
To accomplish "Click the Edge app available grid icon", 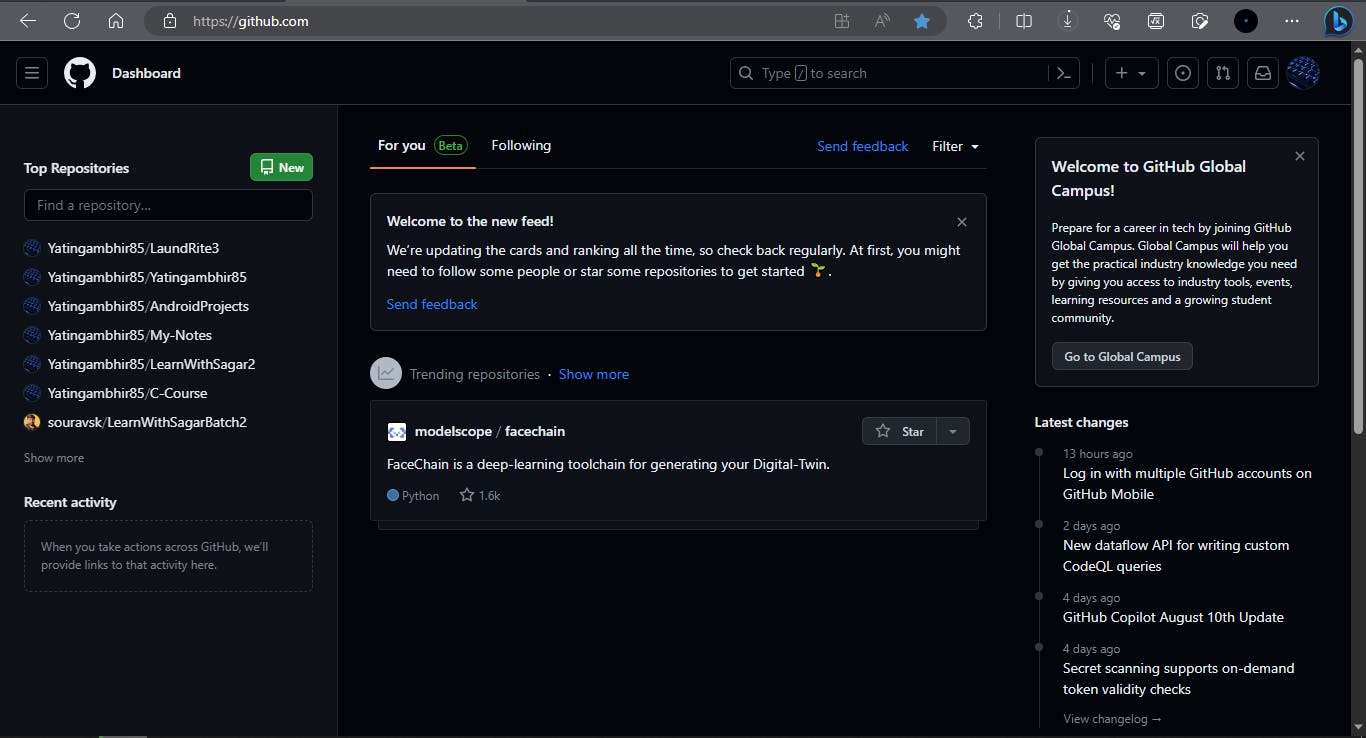I will tap(842, 20).
